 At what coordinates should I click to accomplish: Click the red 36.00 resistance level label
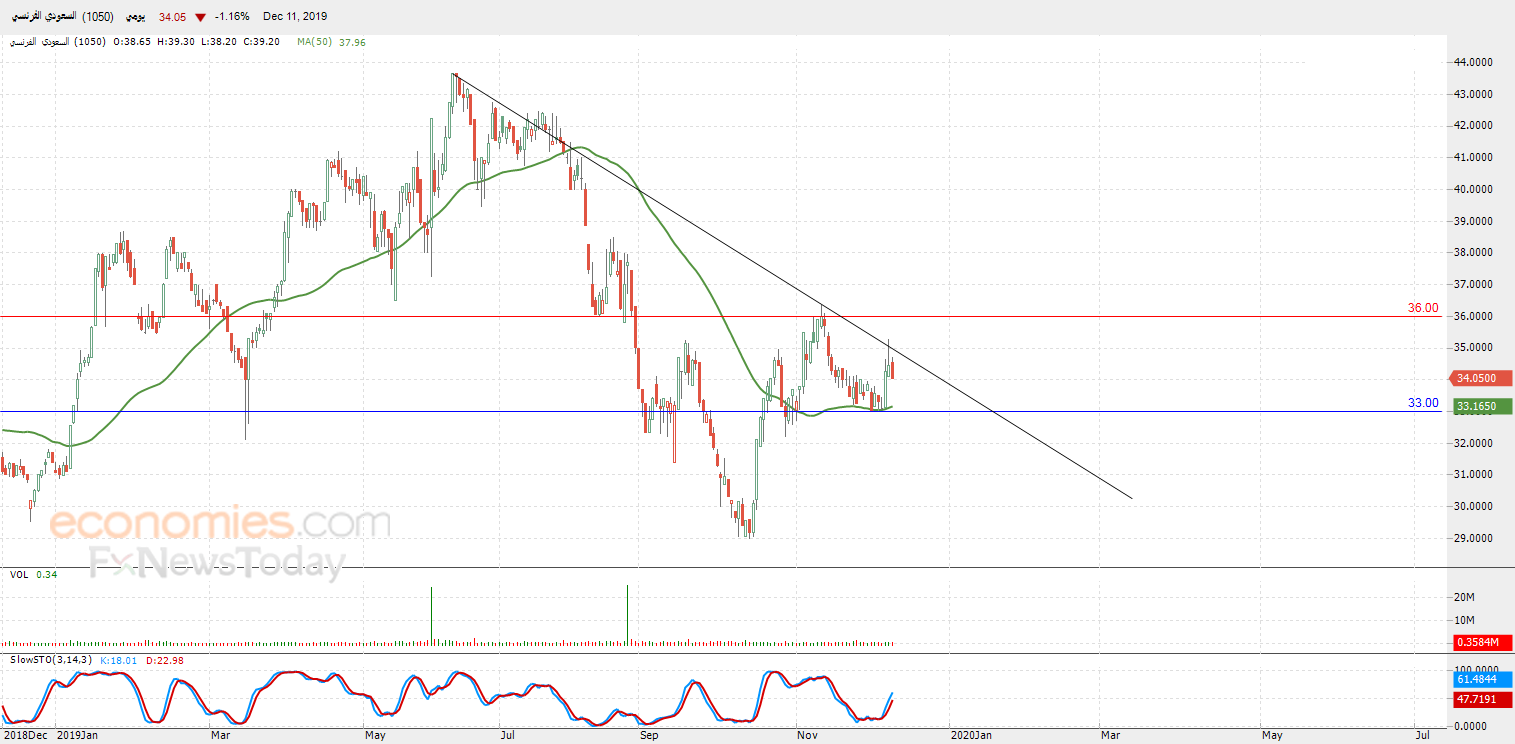(x=1423, y=308)
